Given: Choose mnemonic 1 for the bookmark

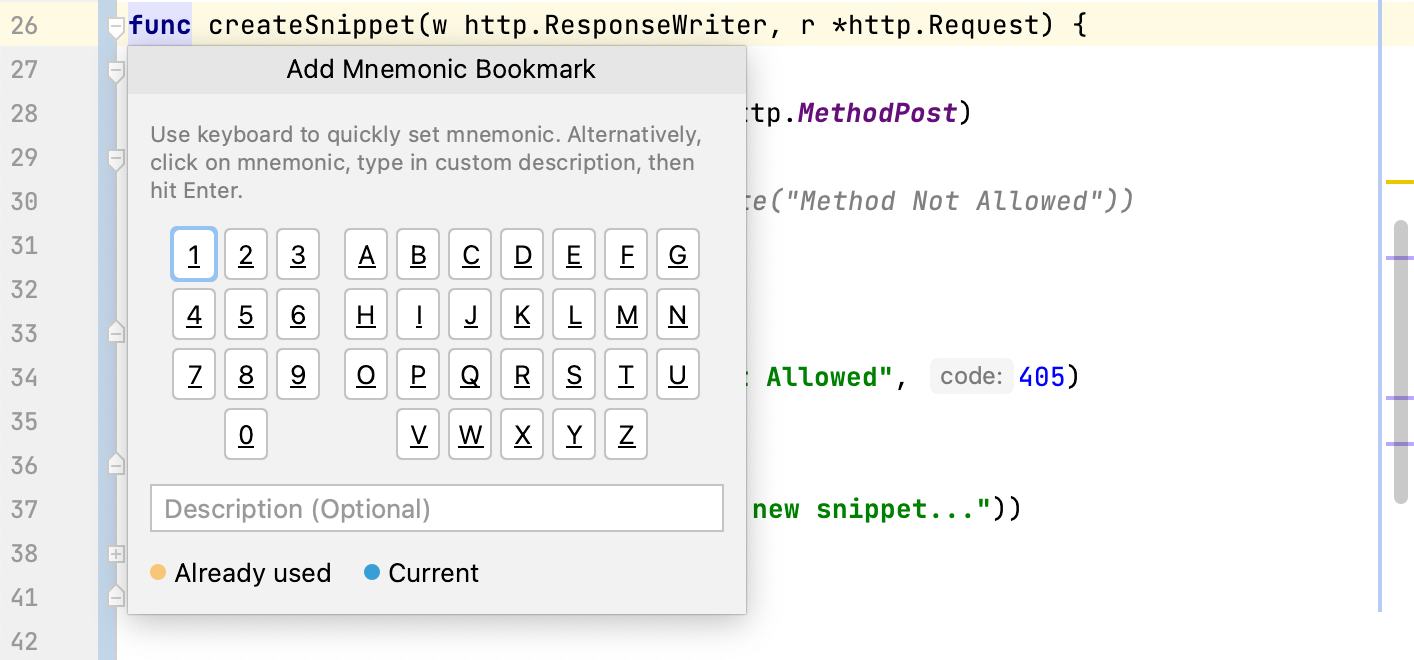Looking at the screenshot, I should tap(194, 255).
